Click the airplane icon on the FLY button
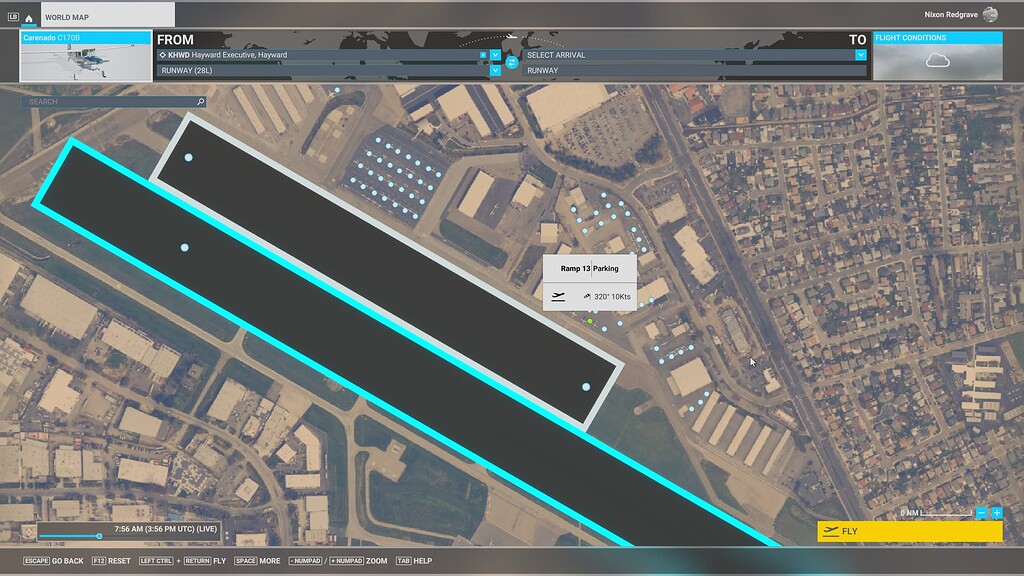The height and width of the screenshot is (576, 1024). click(830, 530)
